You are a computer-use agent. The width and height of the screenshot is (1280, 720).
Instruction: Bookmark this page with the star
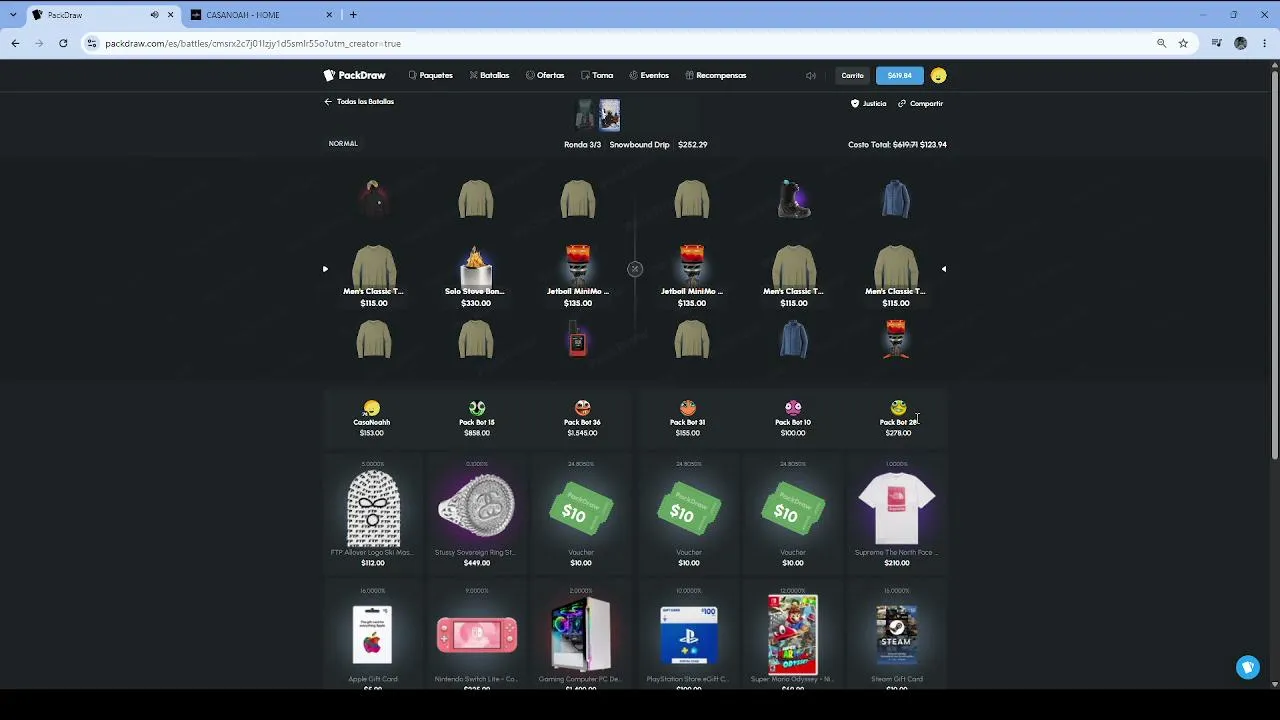coord(1183,43)
